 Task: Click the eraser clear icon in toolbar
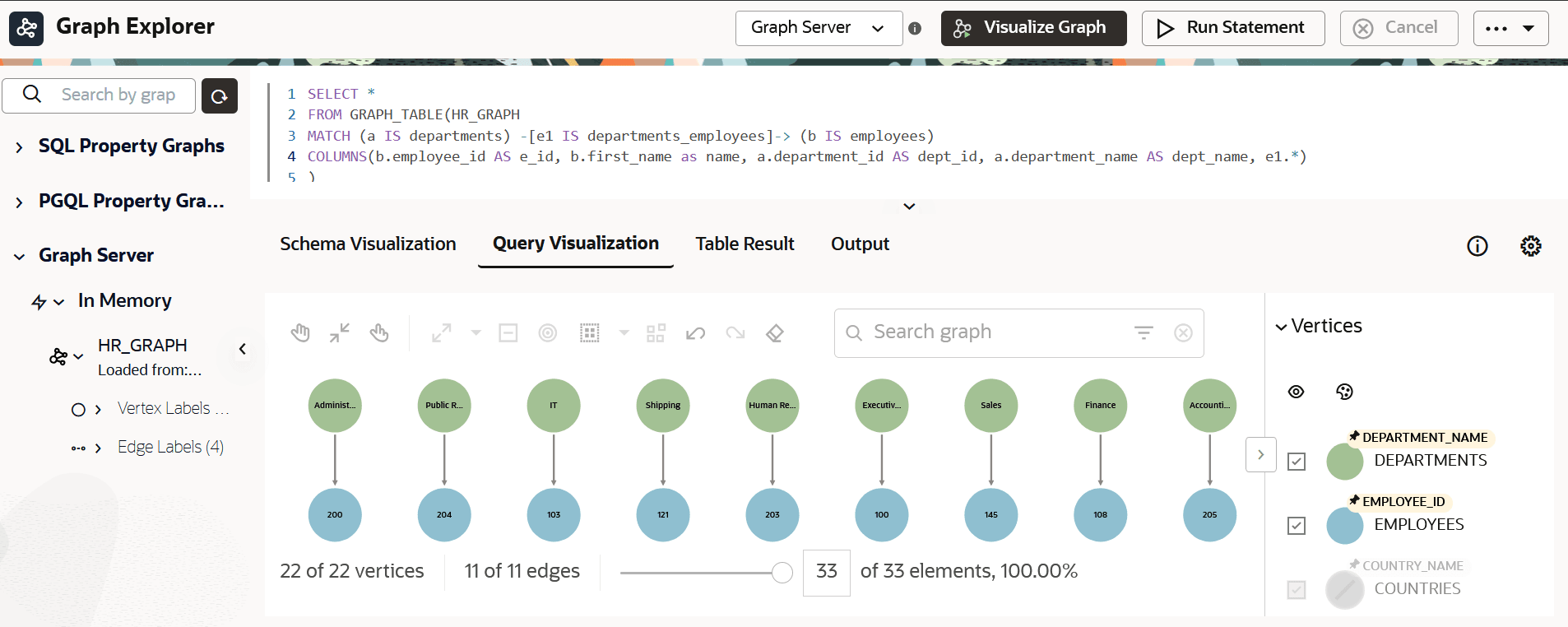(x=775, y=333)
